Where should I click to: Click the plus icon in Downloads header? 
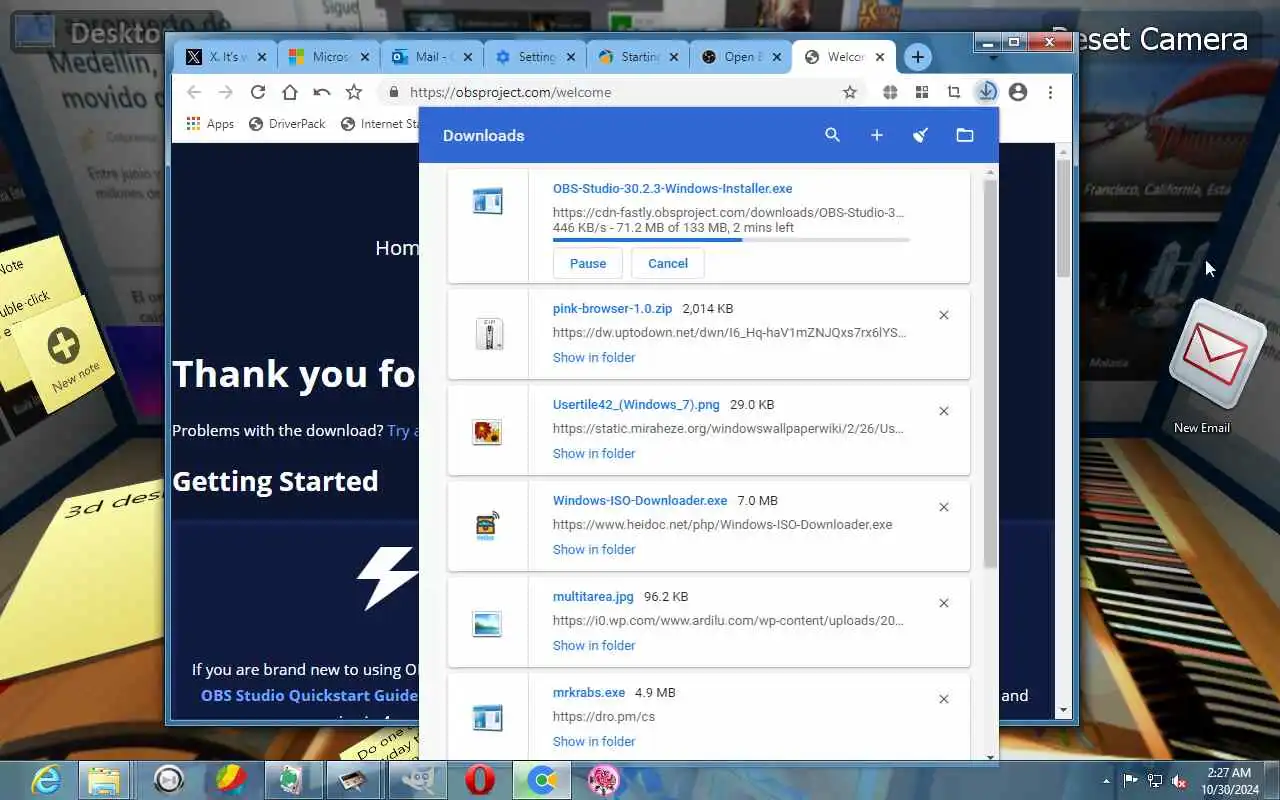click(x=877, y=135)
